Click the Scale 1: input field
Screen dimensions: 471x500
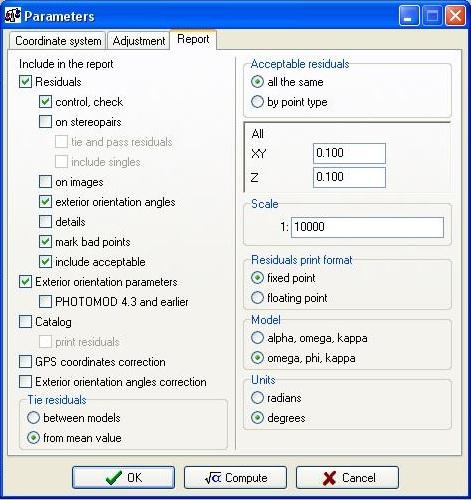coord(367,227)
